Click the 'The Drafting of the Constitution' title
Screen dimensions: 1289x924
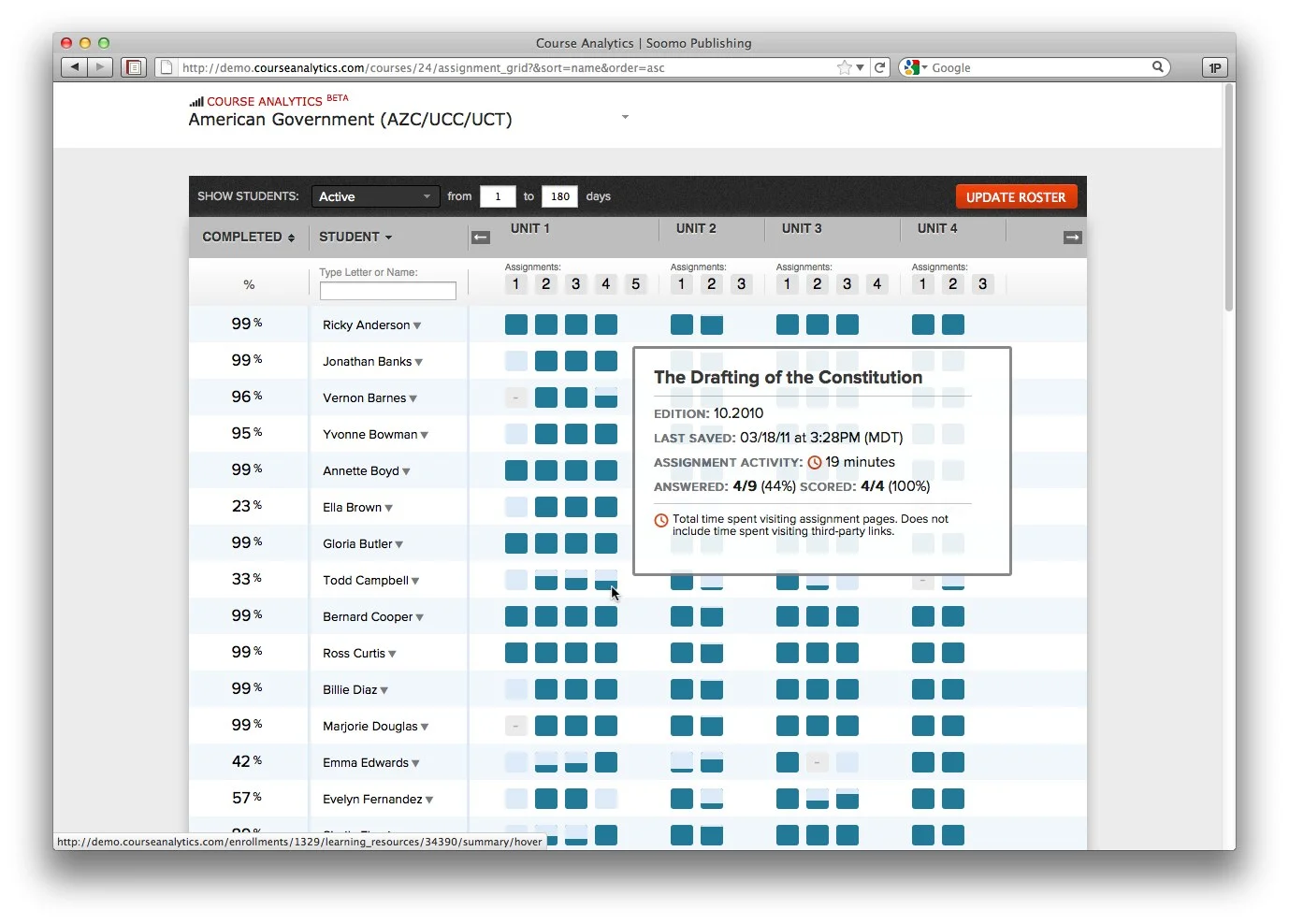(788, 377)
